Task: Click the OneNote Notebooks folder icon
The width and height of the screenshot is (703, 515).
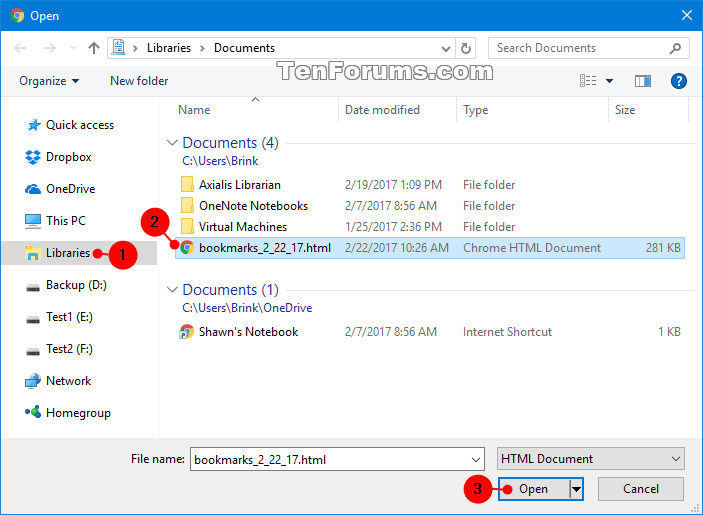Action: [187, 205]
